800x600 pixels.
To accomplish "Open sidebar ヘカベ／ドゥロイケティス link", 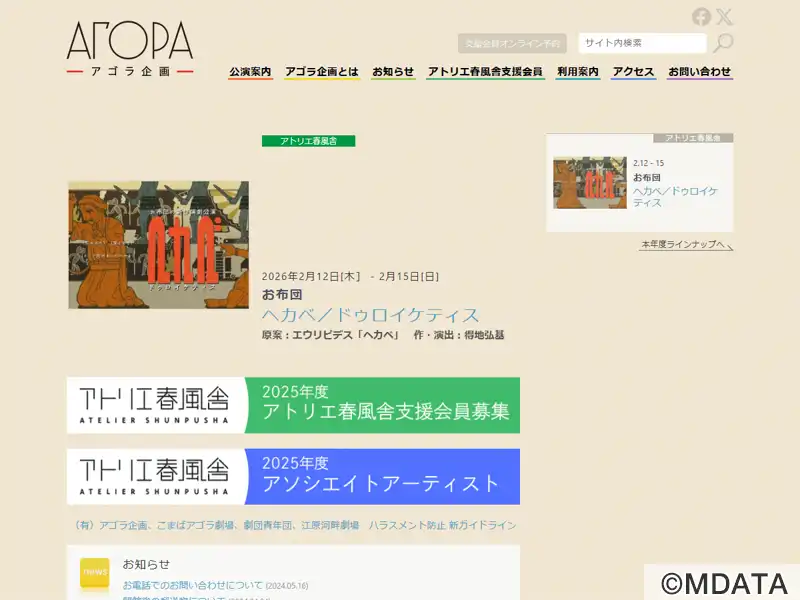I will click(x=676, y=197).
